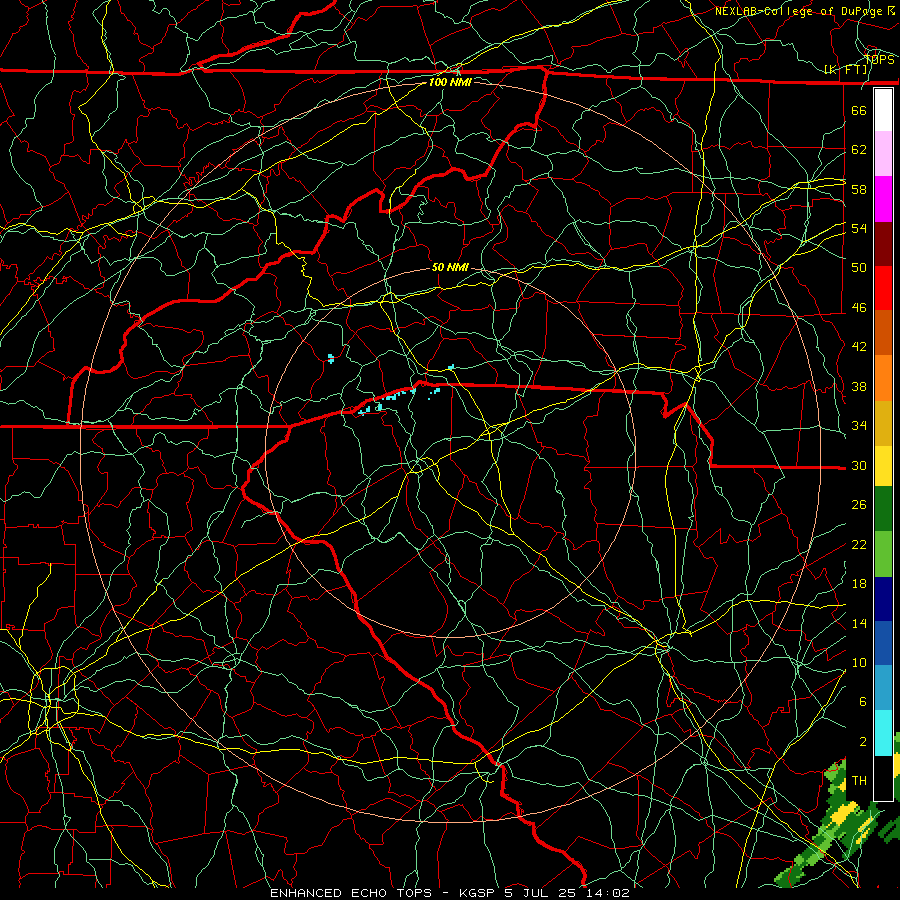Click the 100 NMI range ring label

[450, 82]
